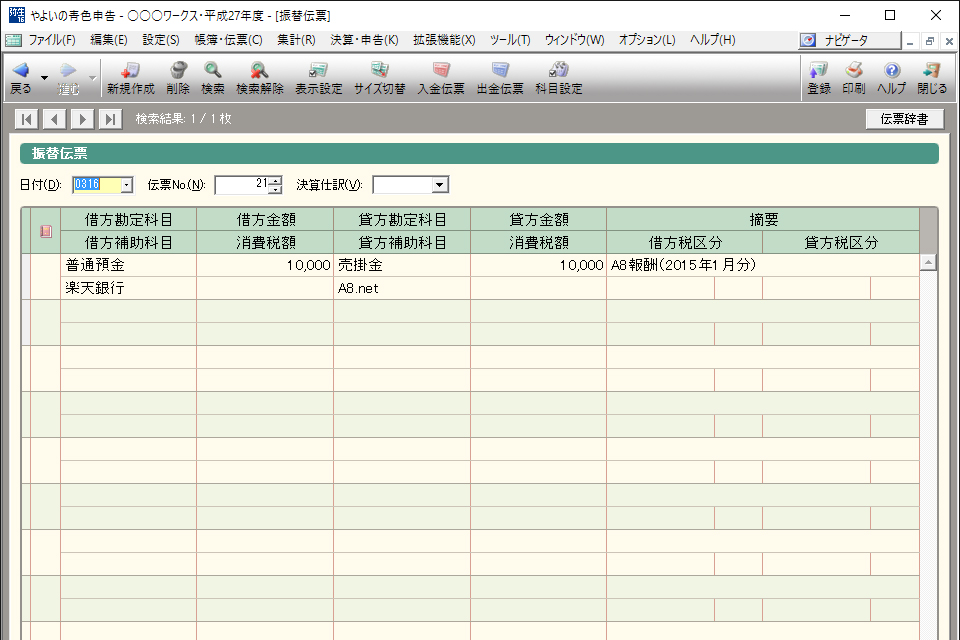Screen dimensions: 960x640
Task: Click credit amount 10,000 cell
Action: (x=538, y=265)
